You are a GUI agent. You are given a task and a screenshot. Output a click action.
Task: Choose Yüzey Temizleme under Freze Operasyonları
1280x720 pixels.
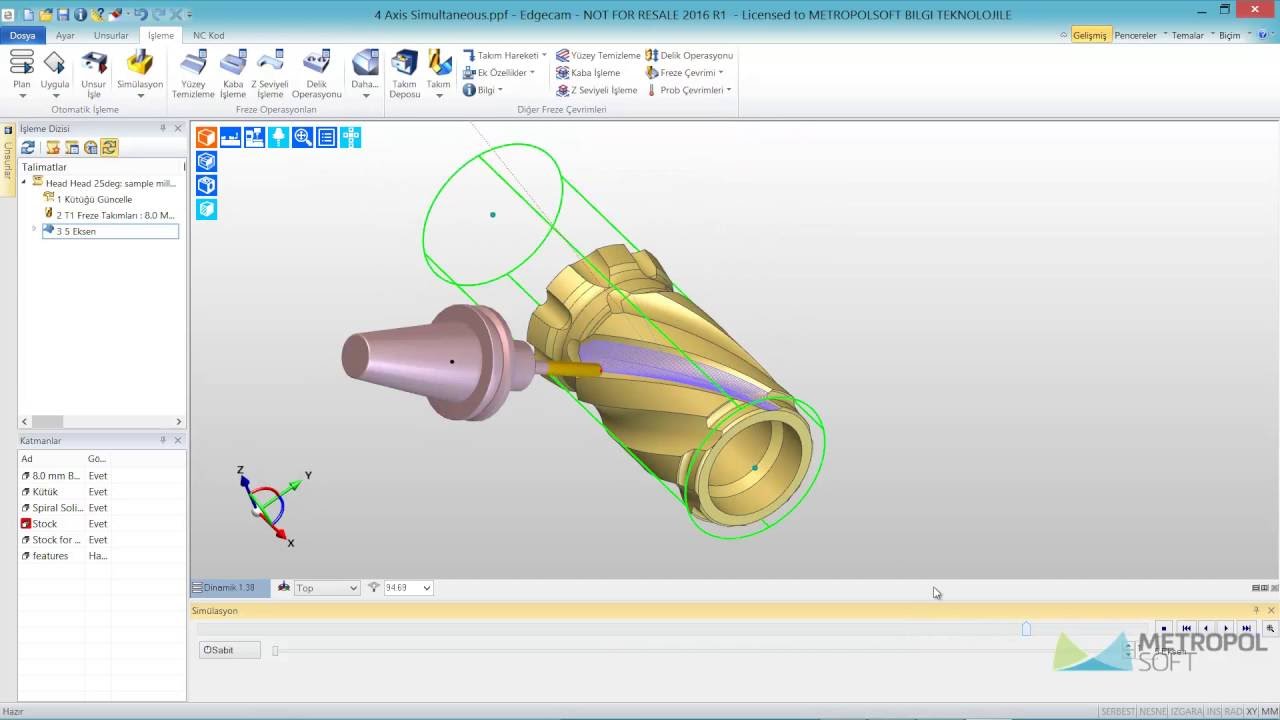click(193, 74)
